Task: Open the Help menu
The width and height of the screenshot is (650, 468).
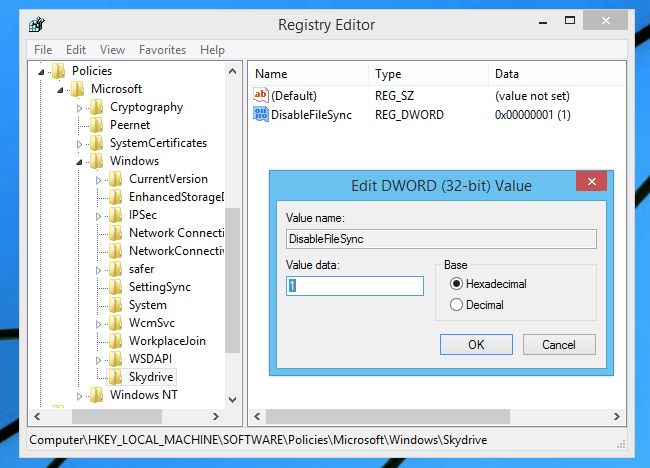Action: 212,50
